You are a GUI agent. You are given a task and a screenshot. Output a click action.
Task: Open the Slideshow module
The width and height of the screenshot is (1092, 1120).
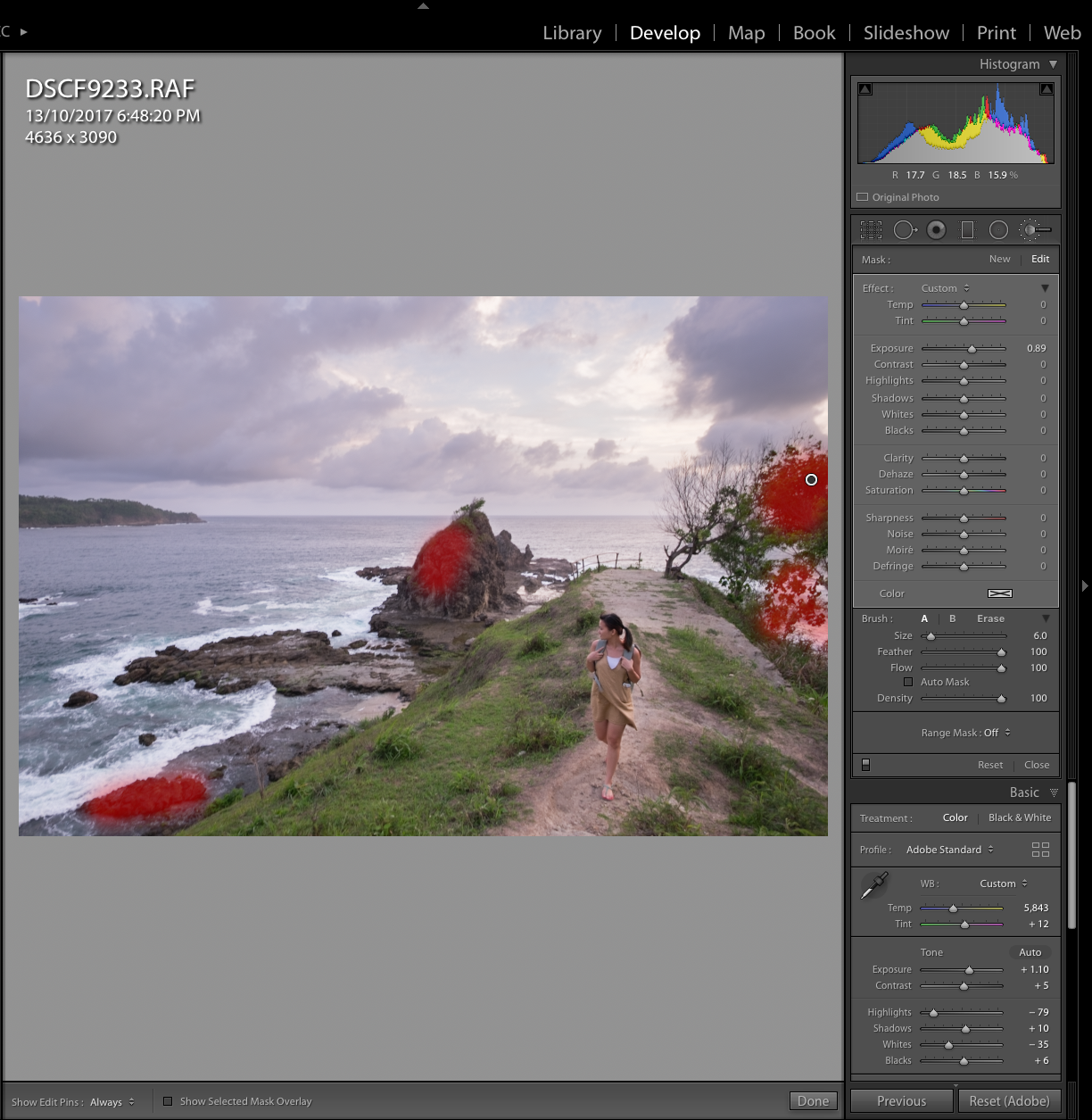pos(906,33)
